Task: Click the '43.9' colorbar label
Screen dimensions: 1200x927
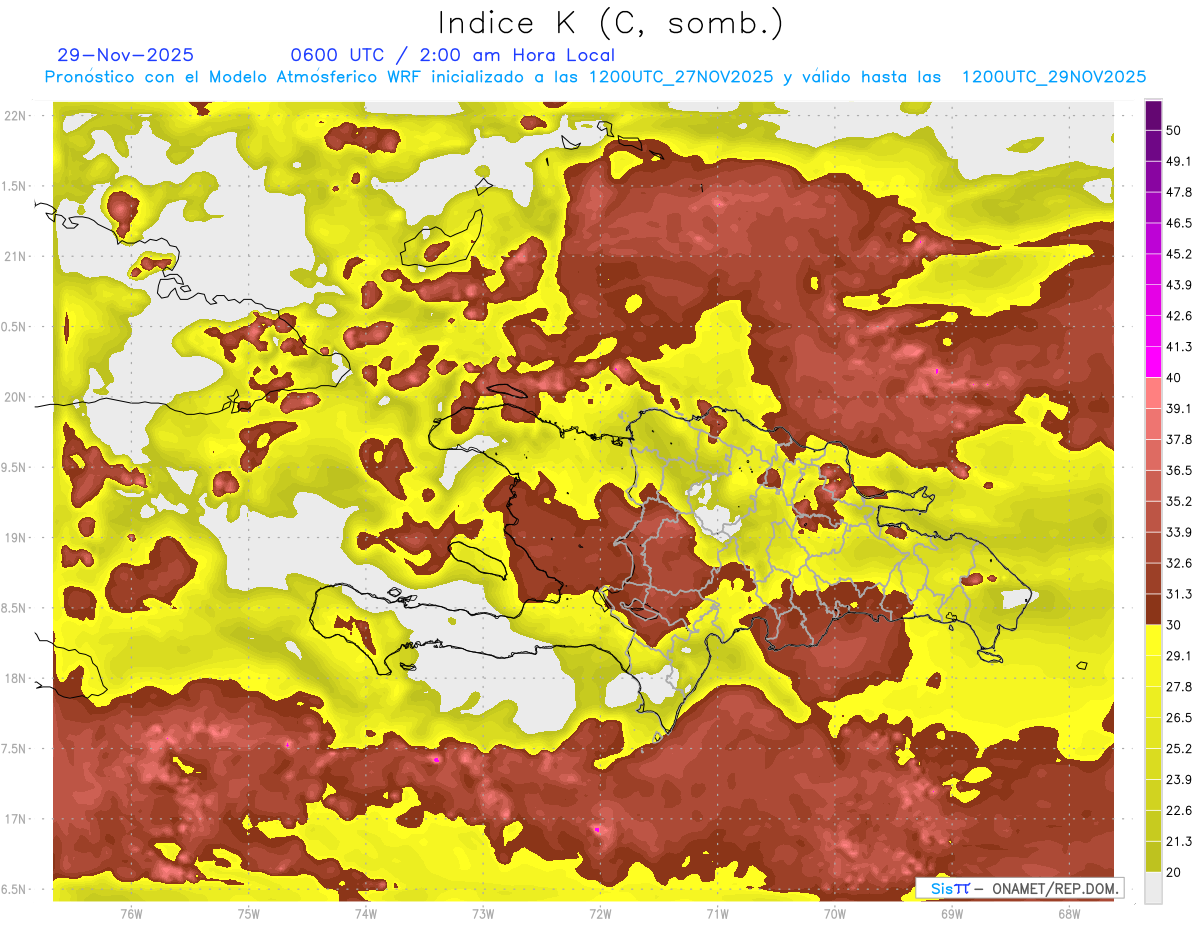Action: [x=1180, y=285]
